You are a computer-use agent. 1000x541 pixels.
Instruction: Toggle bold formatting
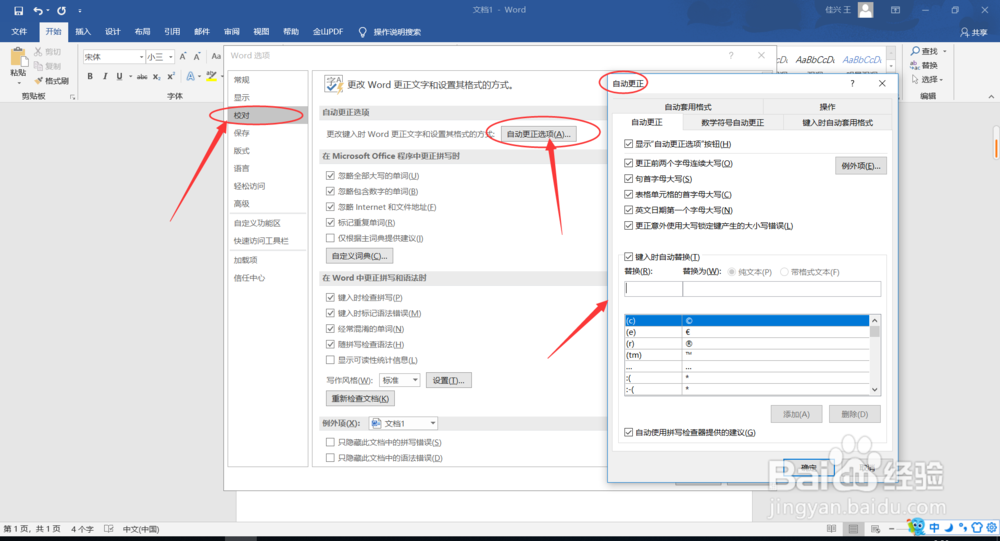[90, 77]
